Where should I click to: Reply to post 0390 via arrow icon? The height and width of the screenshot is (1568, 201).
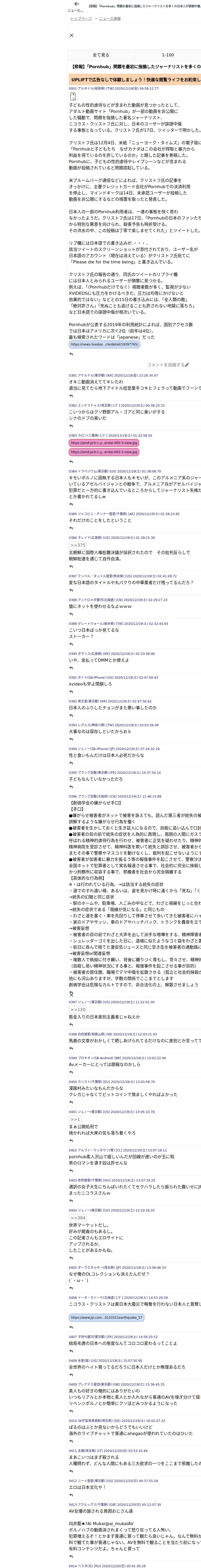coord(71,668)
